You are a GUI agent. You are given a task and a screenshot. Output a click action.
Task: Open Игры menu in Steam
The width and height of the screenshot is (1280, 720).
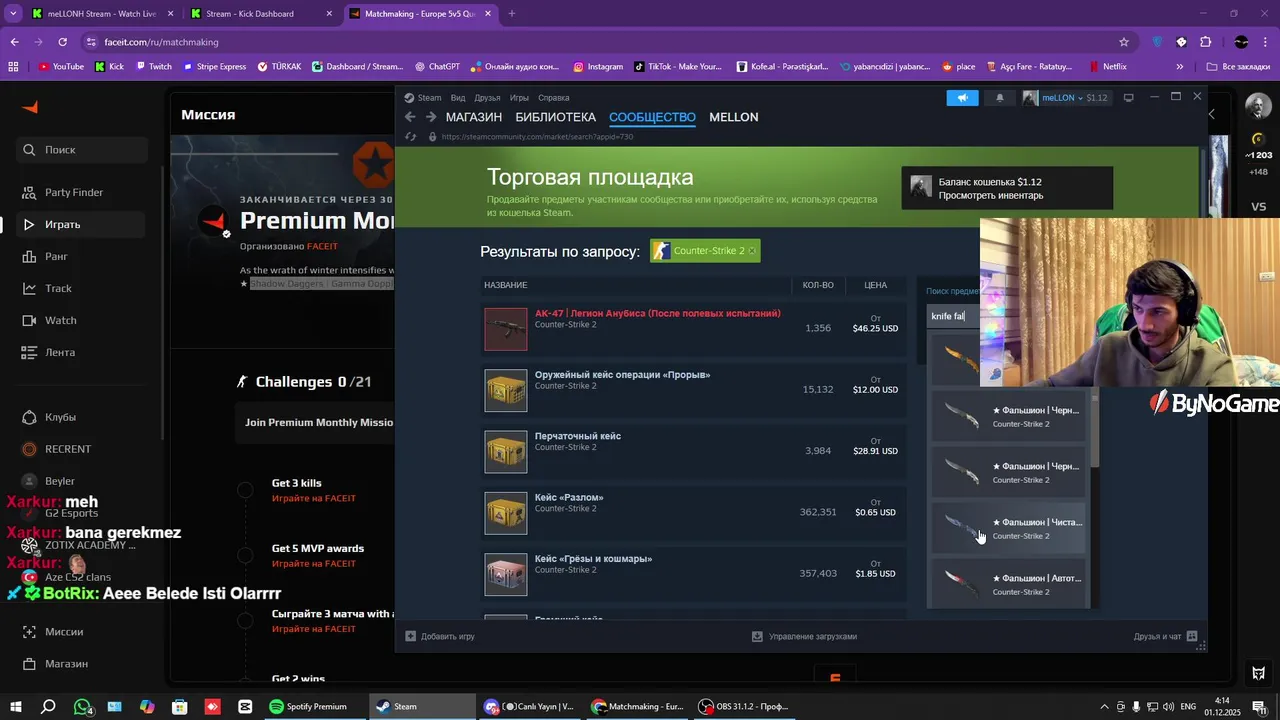pyautogui.click(x=519, y=98)
